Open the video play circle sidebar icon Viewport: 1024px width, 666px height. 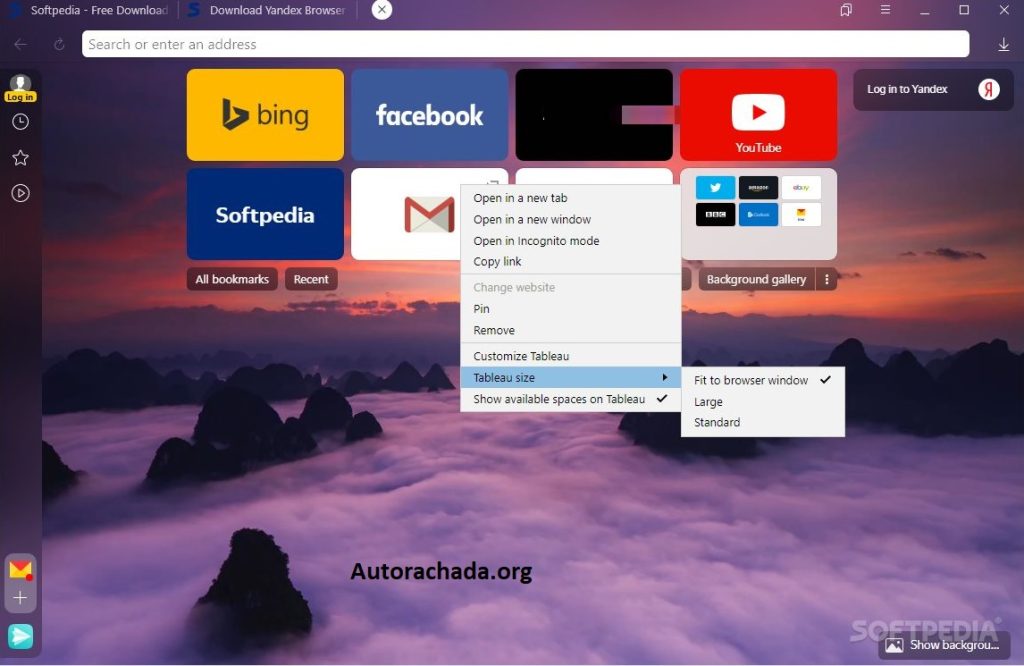tap(20, 193)
